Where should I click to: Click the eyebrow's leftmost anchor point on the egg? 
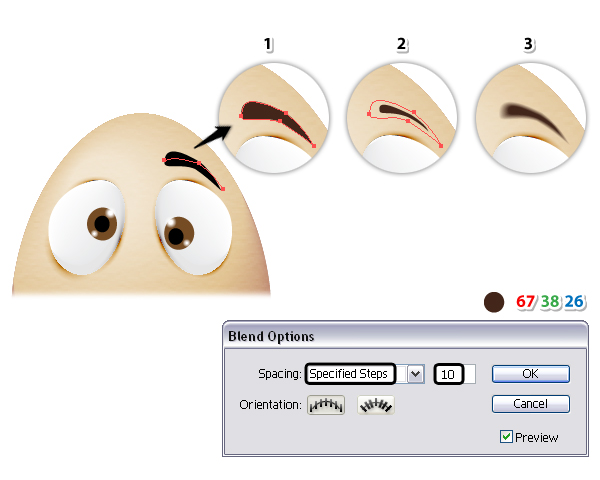(165, 160)
